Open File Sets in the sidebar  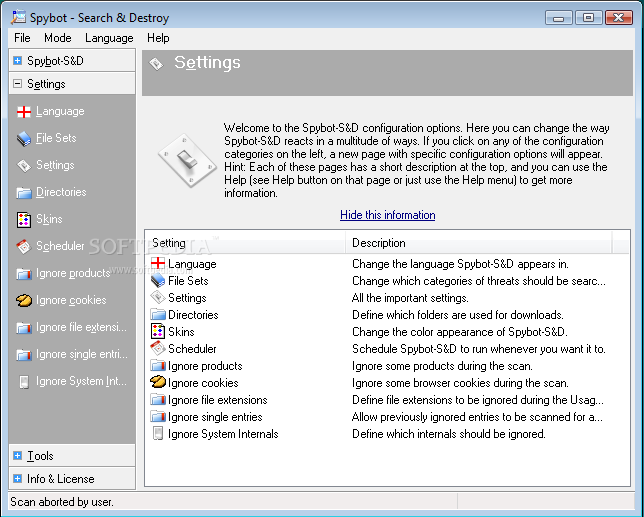(x=56, y=138)
